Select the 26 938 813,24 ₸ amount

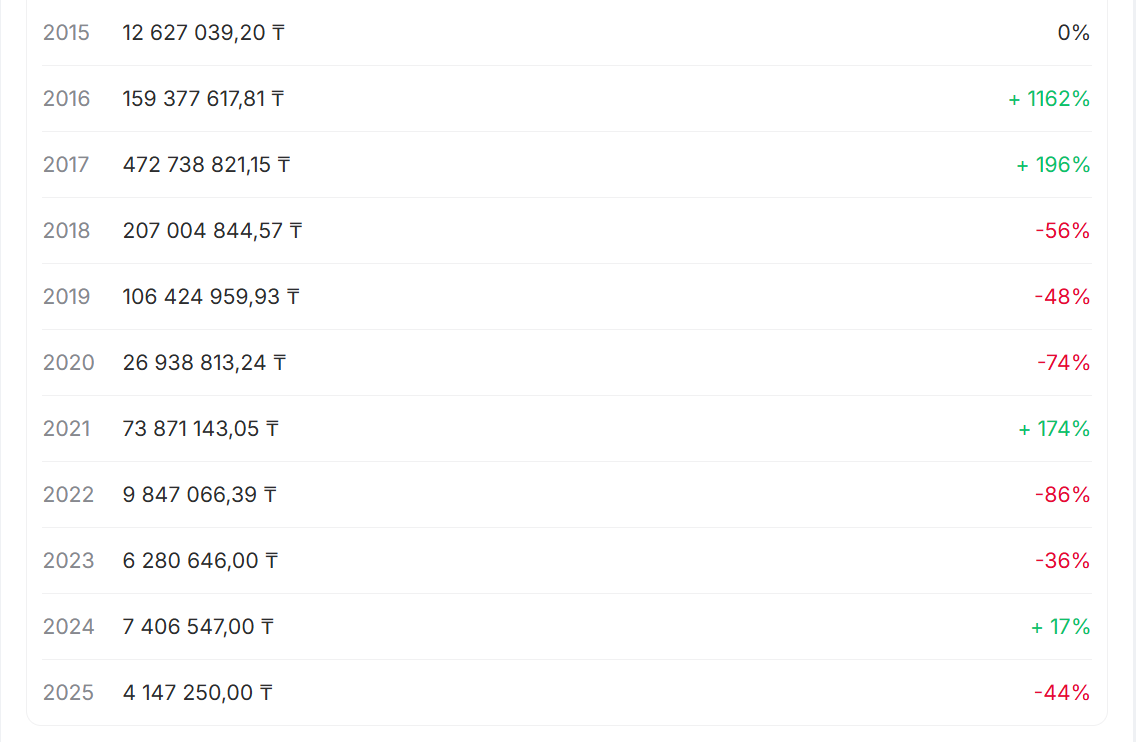[x=204, y=363]
